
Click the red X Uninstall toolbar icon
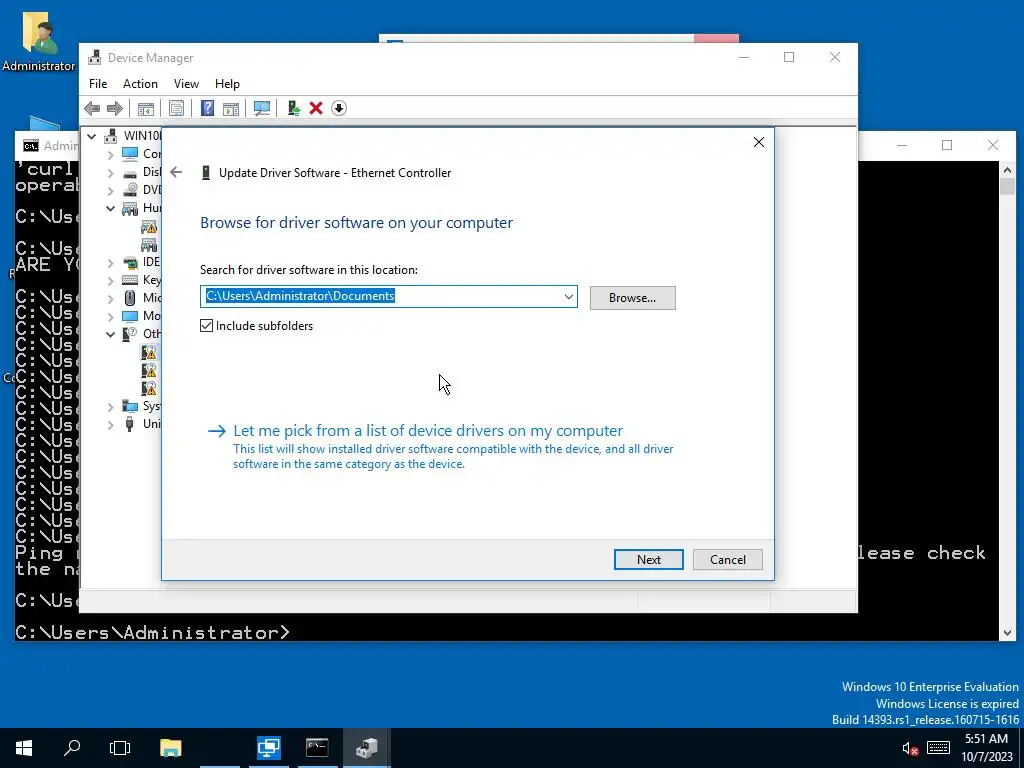(x=316, y=108)
